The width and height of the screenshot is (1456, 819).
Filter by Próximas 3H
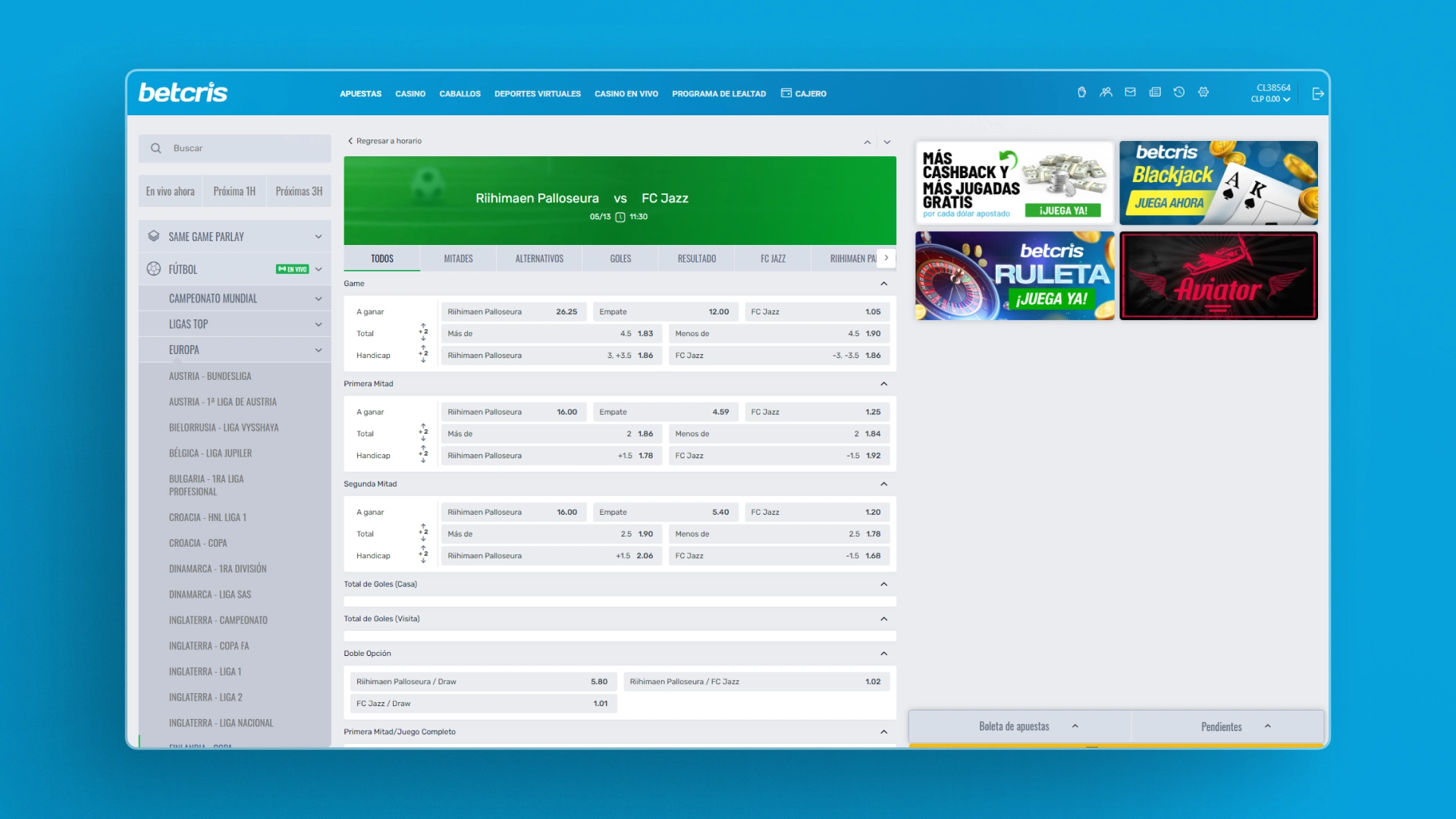point(299,191)
